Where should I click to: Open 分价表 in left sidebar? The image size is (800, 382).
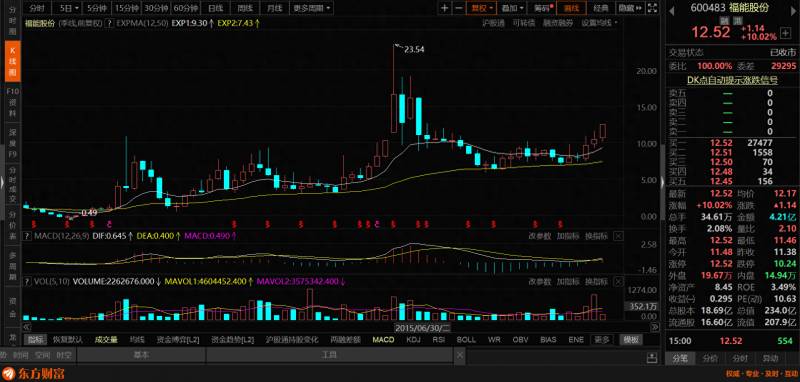tap(13, 226)
